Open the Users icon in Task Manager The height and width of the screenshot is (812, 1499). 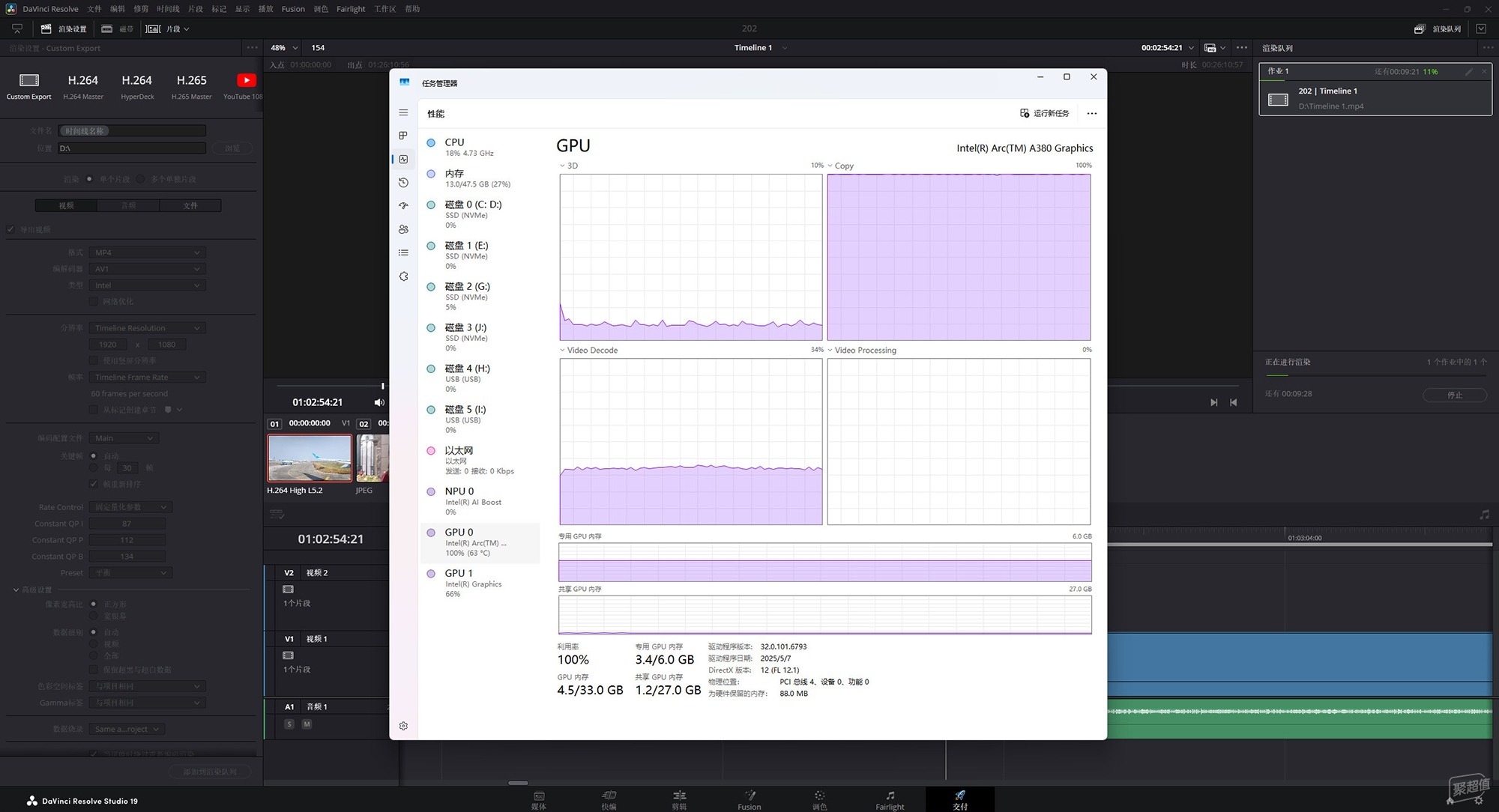coord(403,229)
